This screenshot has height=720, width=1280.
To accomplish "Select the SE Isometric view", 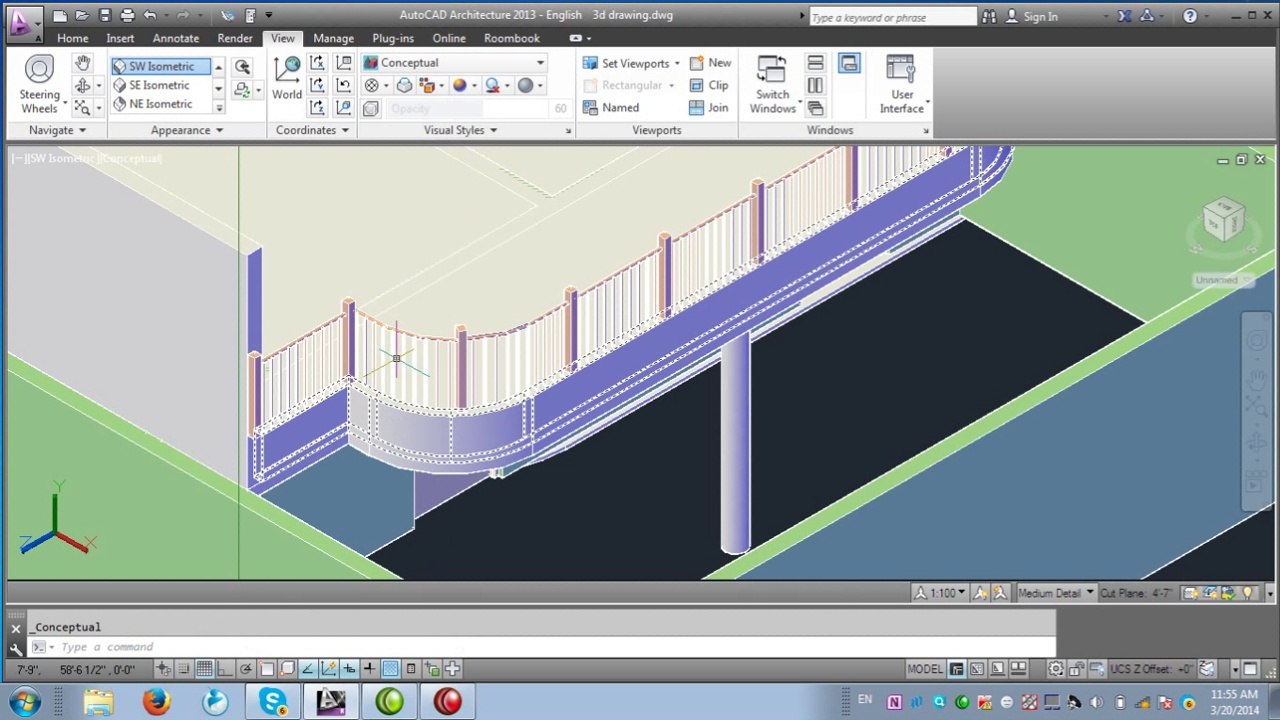I will (x=160, y=85).
